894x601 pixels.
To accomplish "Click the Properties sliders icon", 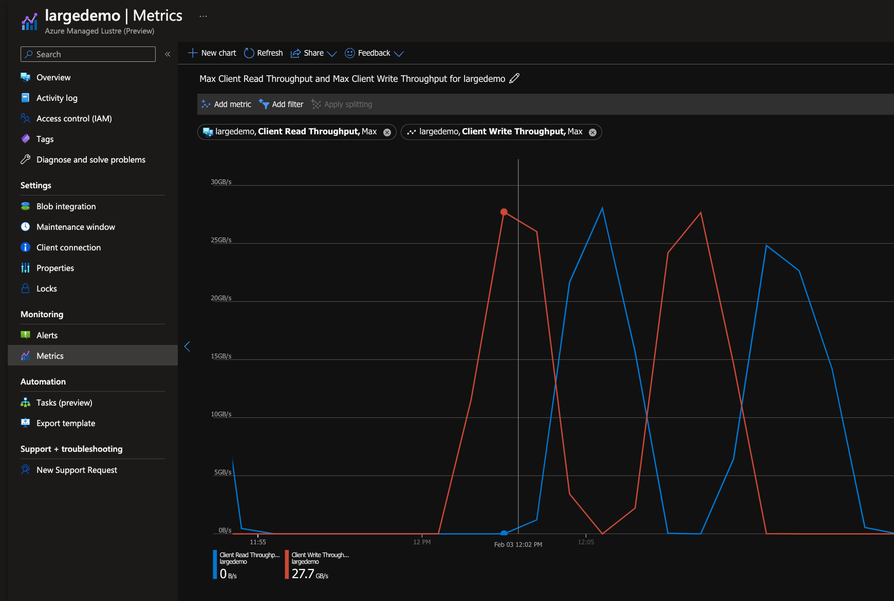I will coord(25,268).
